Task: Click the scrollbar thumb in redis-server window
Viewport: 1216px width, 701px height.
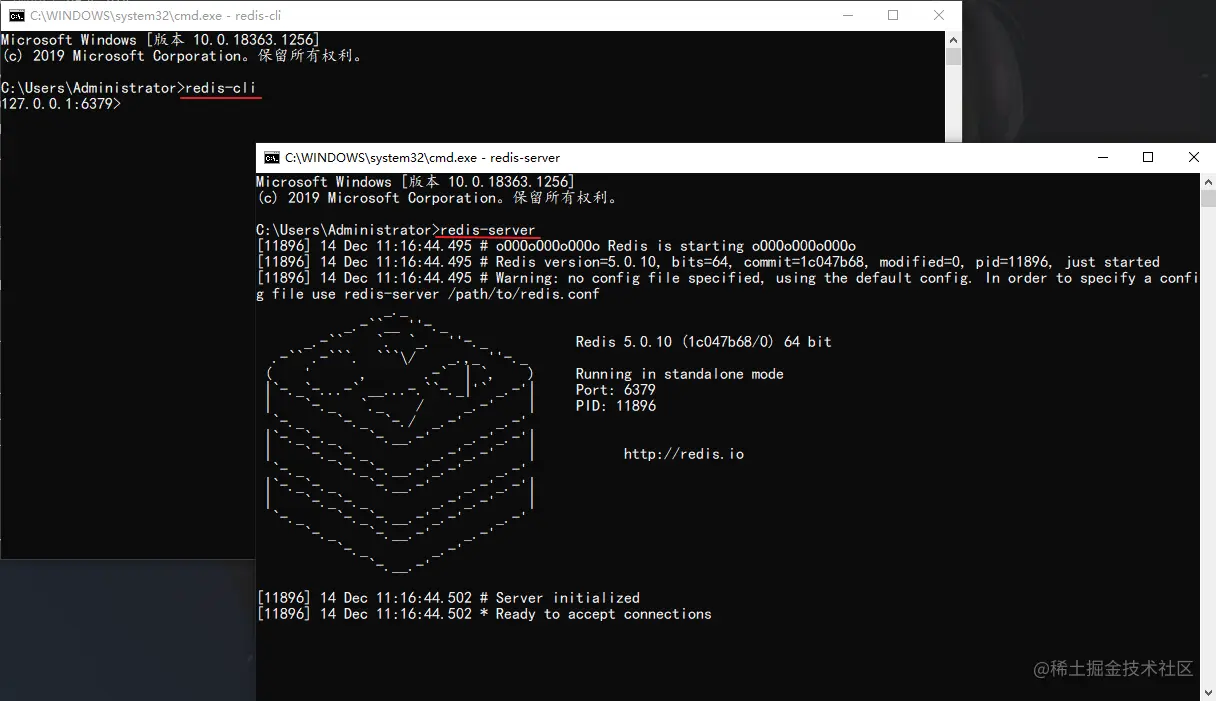Action: pyautogui.click(x=1208, y=198)
